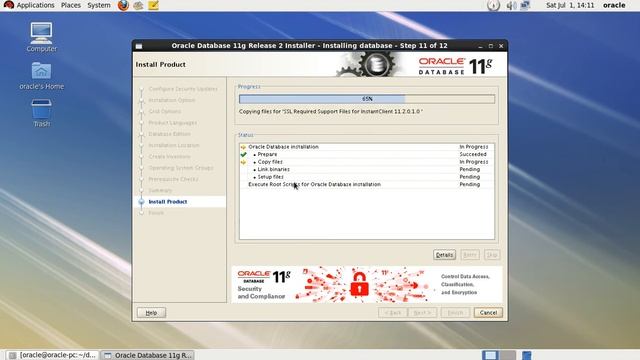Select the Summary step

click(x=160, y=190)
